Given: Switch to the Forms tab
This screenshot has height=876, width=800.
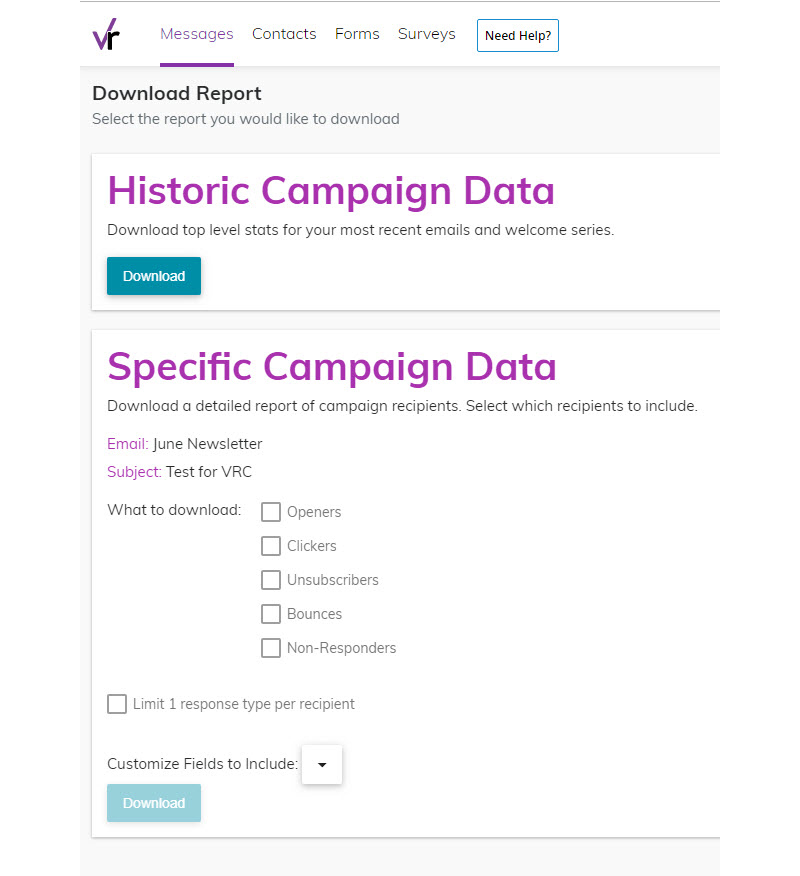Looking at the screenshot, I should 357,34.
